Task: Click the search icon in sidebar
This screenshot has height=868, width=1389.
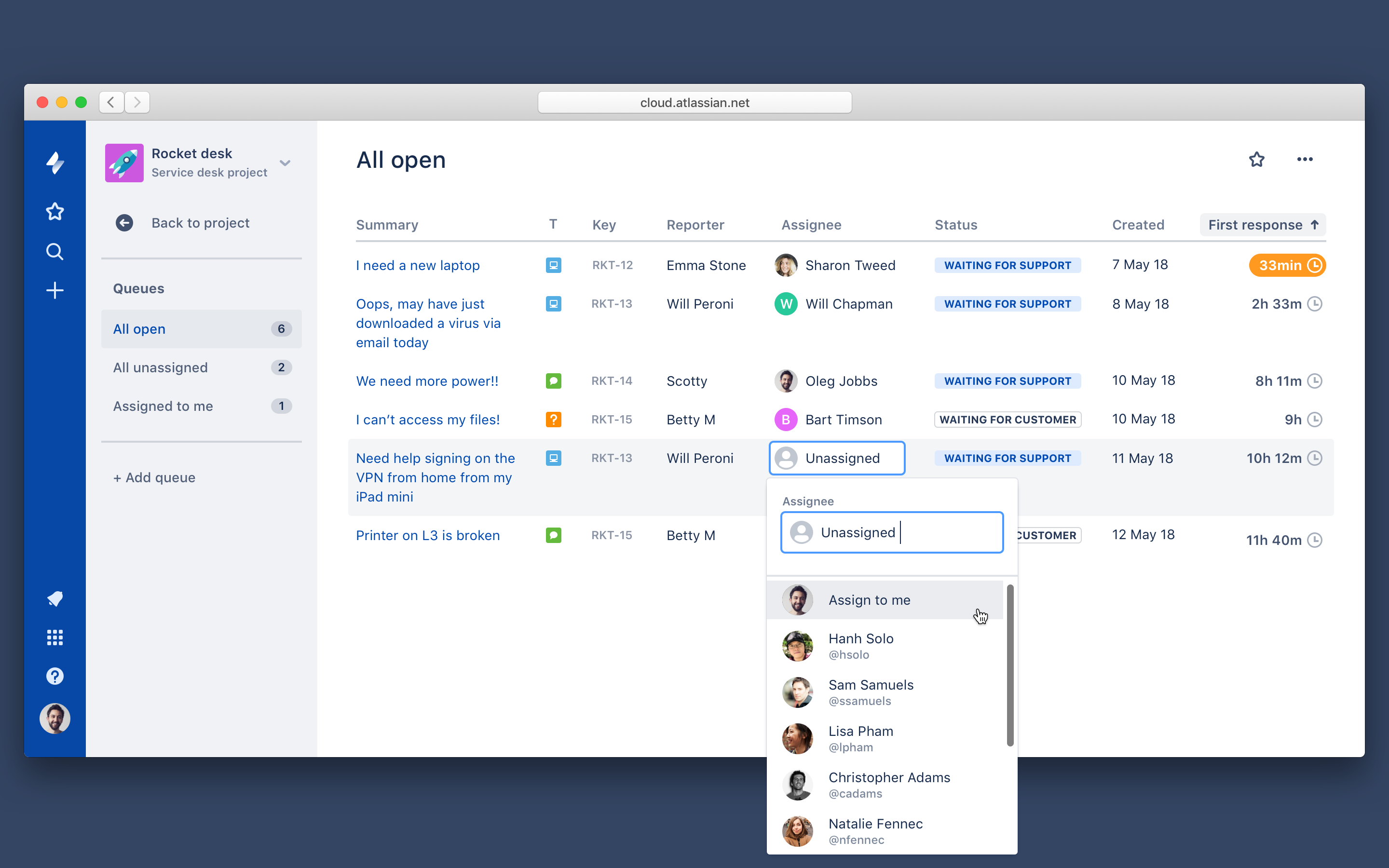Action: tap(54, 251)
